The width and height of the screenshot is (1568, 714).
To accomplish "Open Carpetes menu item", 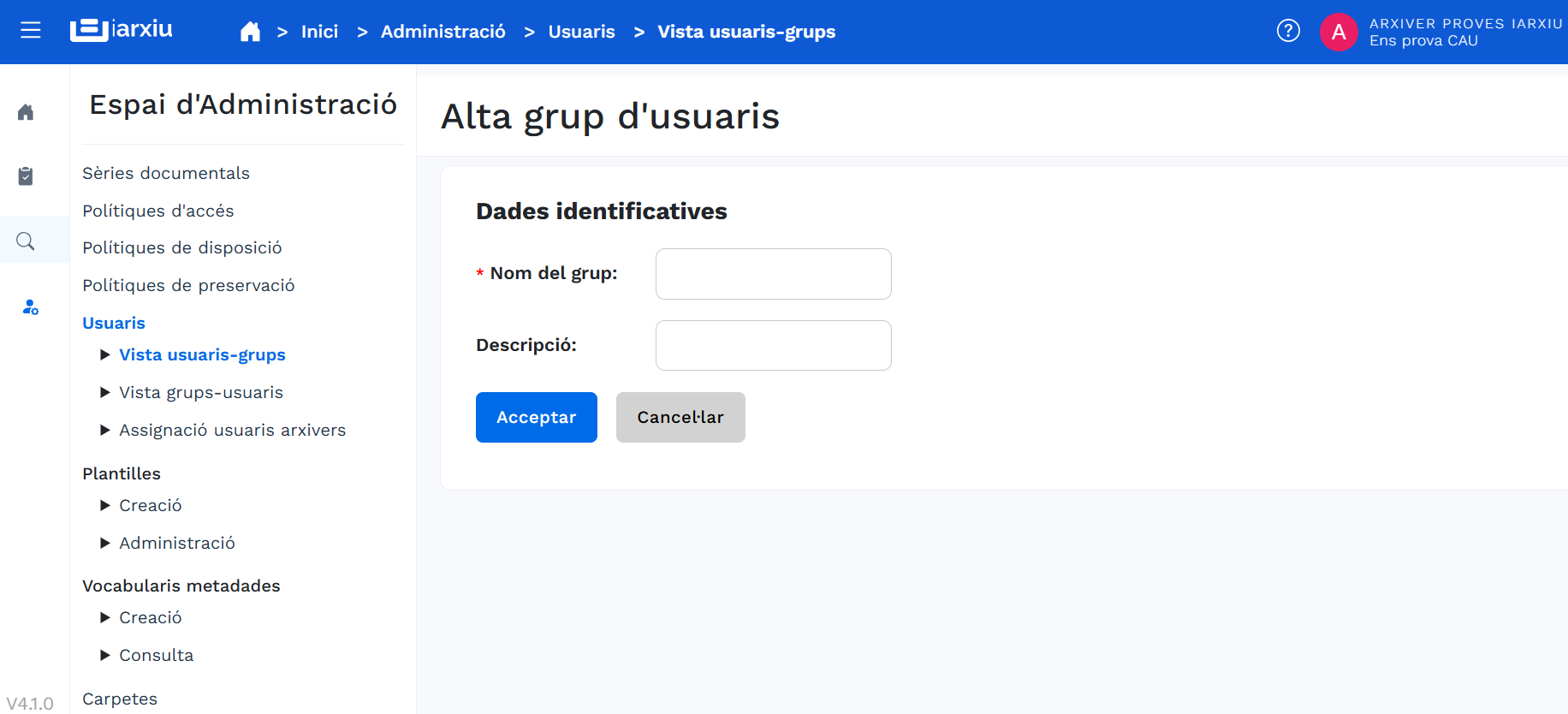I will point(120,699).
